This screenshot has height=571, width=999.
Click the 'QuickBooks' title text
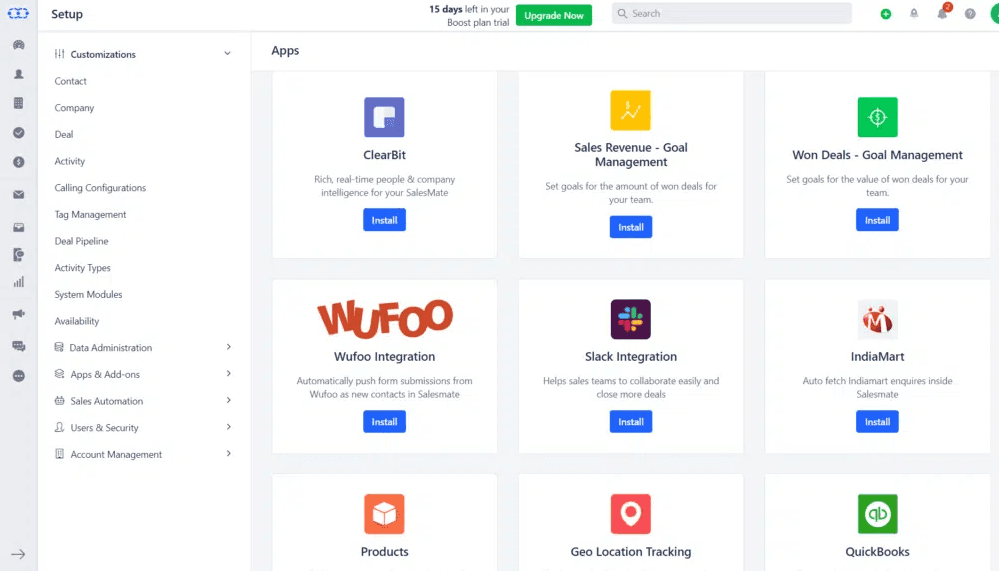coord(877,552)
